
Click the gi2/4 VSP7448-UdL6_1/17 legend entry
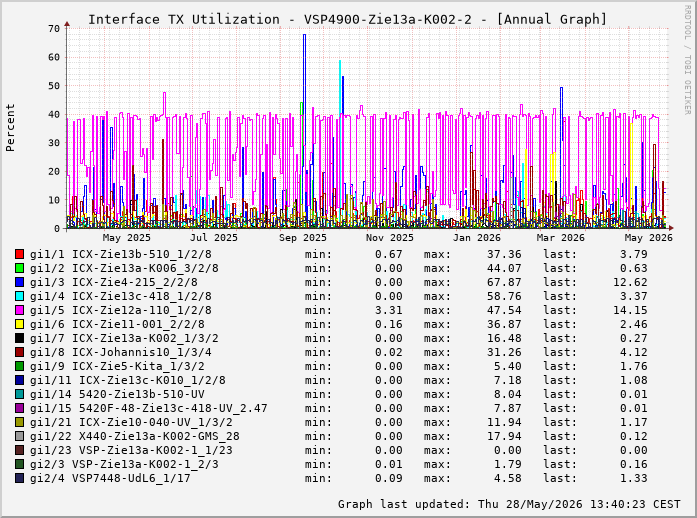pyautogui.click(x=110, y=478)
